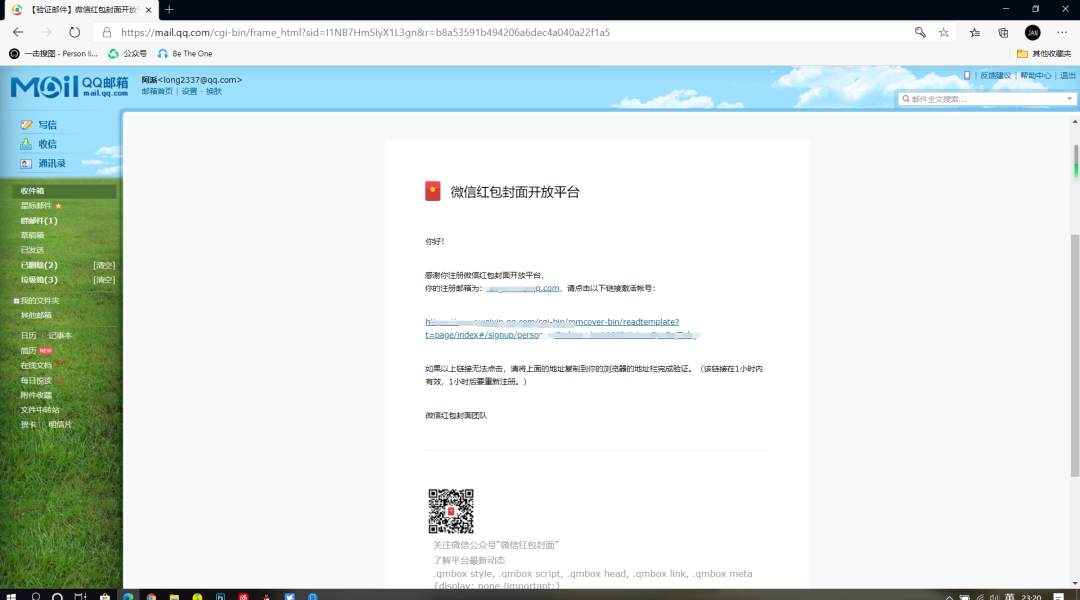
Task: Click the star next to 星标邮件
Action: 59,206
